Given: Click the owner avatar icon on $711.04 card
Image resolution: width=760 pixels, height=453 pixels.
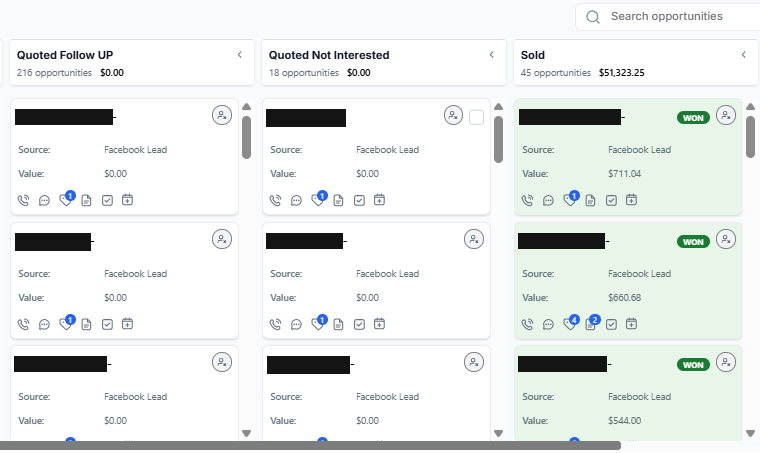Looking at the screenshot, I should point(726,115).
